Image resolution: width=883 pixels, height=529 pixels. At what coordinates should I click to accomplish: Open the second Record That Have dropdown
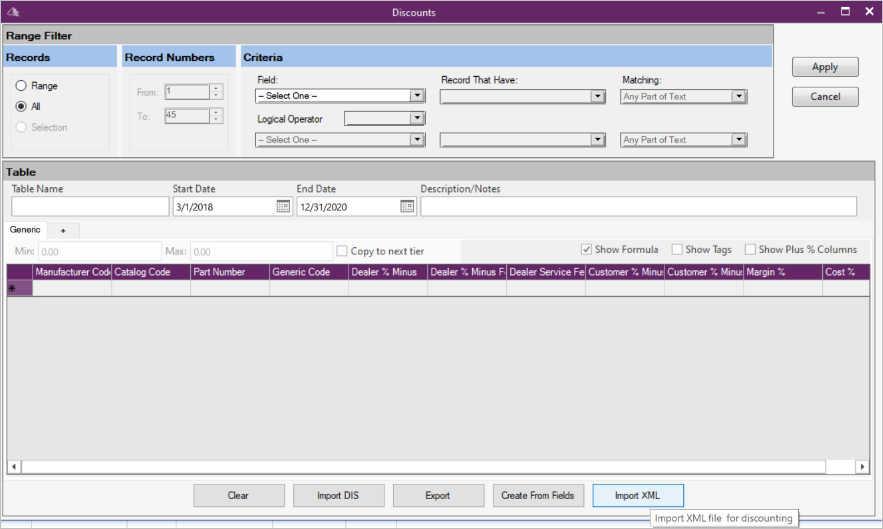(x=597, y=140)
